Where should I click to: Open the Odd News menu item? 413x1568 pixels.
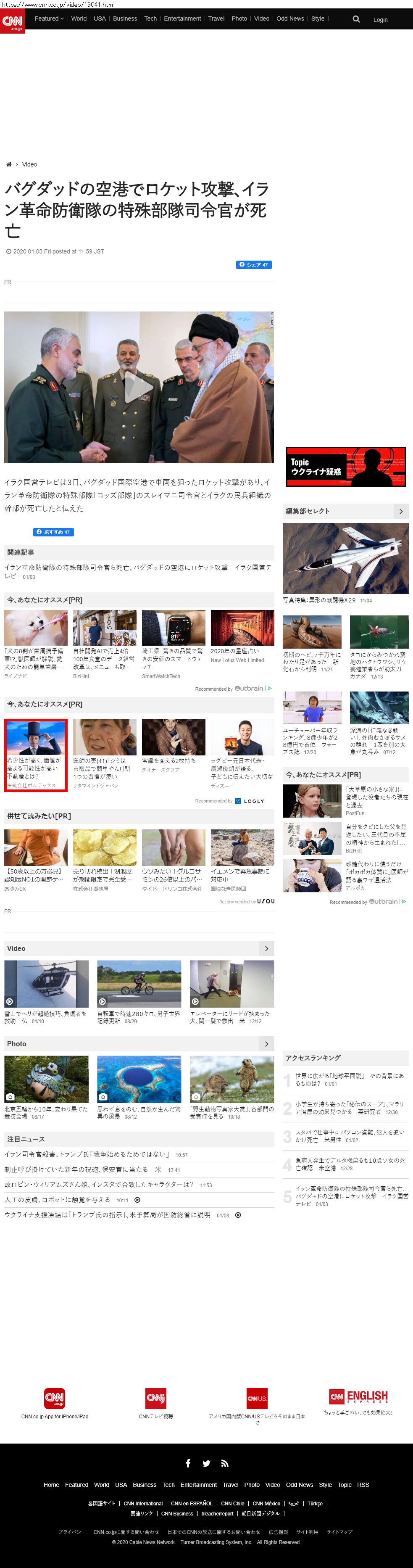click(x=290, y=19)
